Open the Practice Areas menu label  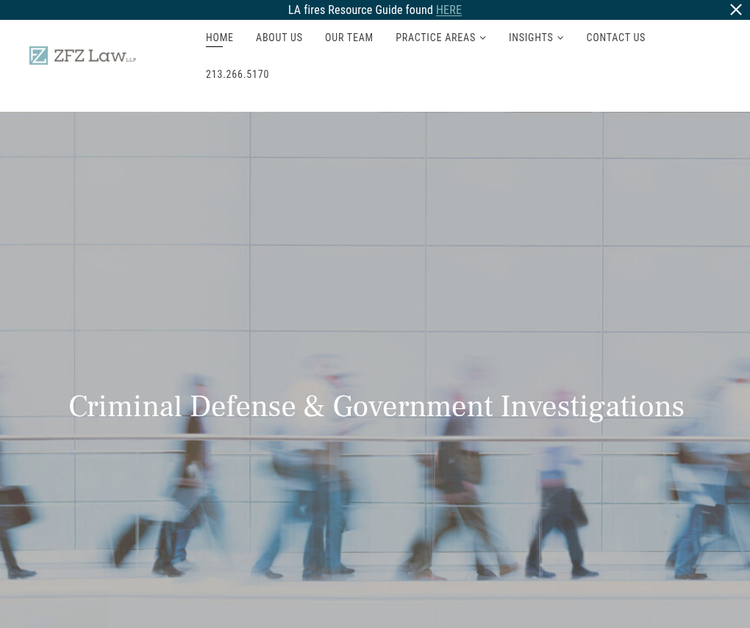coord(435,38)
